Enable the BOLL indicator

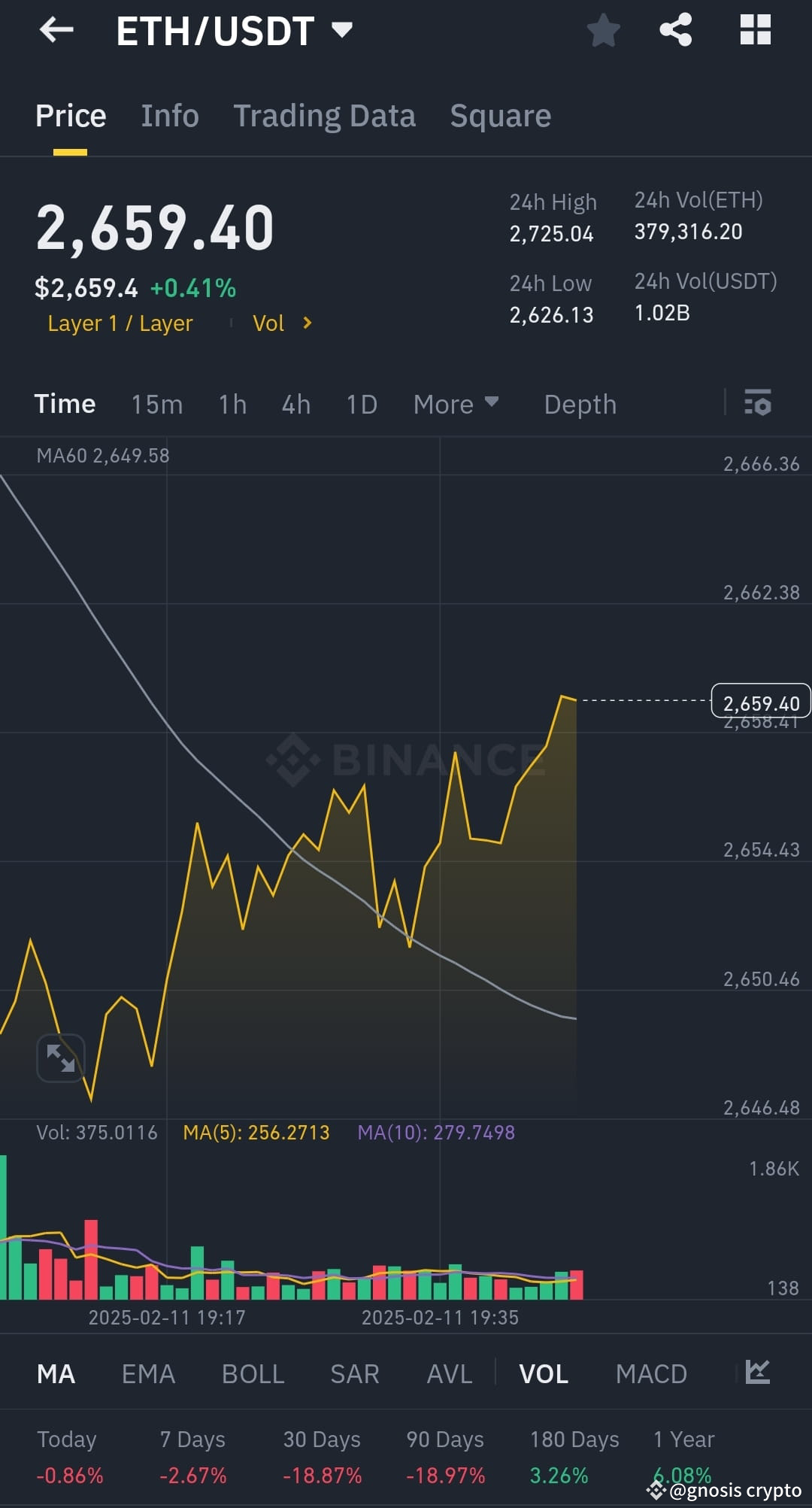click(253, 1373)
